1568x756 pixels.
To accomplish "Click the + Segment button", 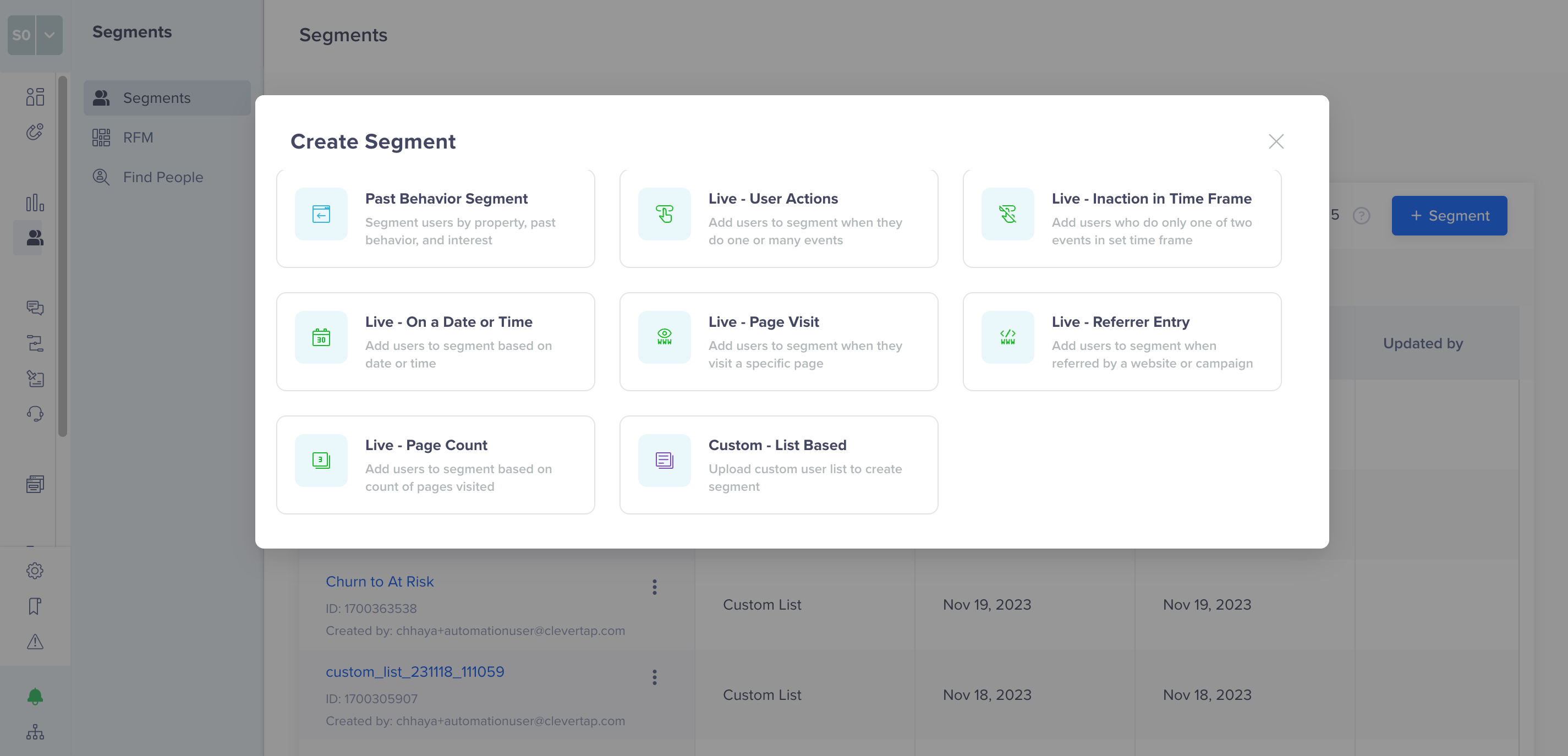I will [x=1449, y=215].
